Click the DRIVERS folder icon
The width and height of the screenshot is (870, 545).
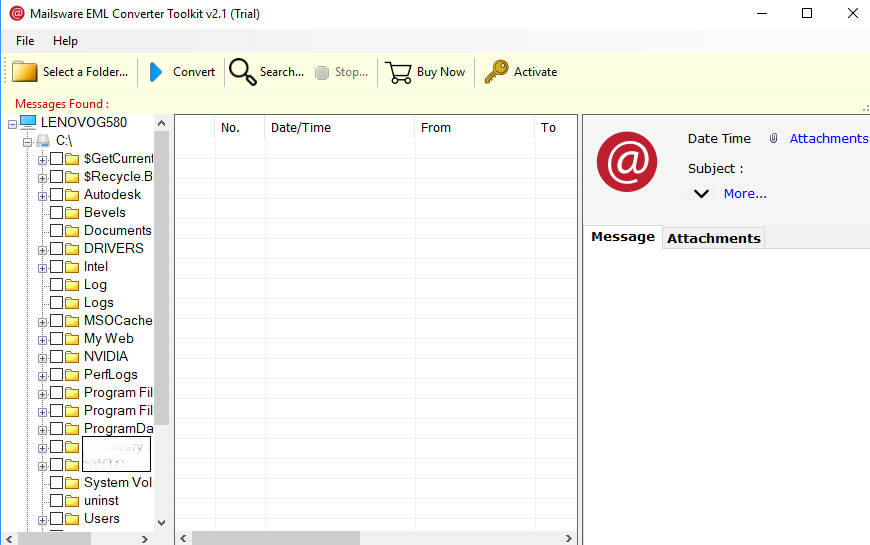pyautogui.click(x=72, y=249)
